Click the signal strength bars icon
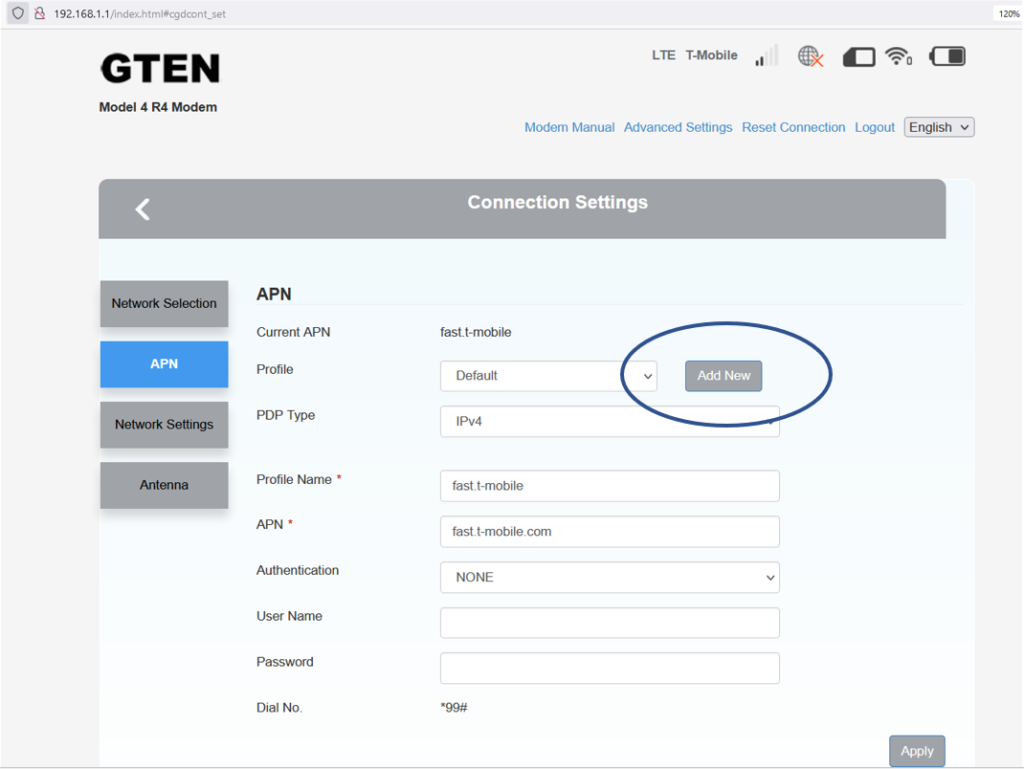Image resolution: width=1024 pixels, height=769 pixels. click(x=766, y=56)
